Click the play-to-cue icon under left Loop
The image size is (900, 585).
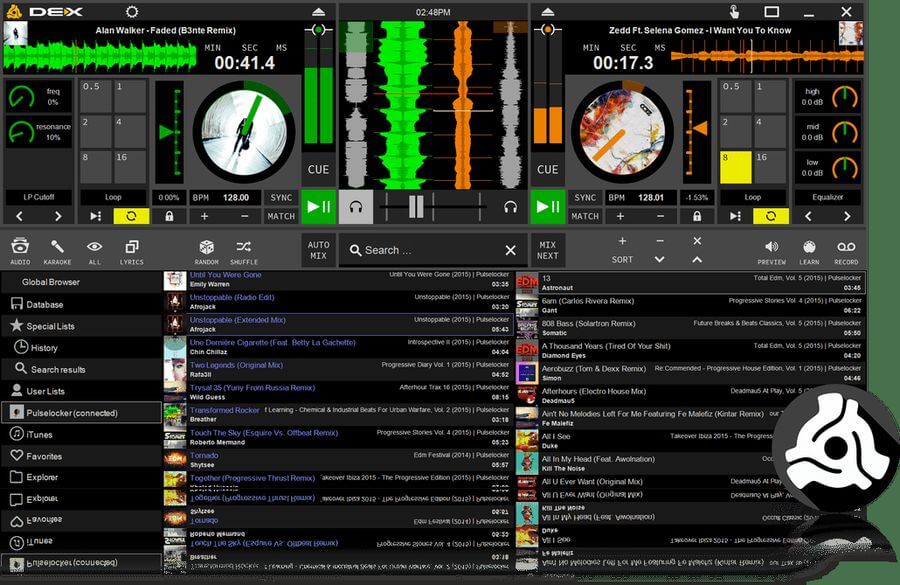tap(95, 216)
